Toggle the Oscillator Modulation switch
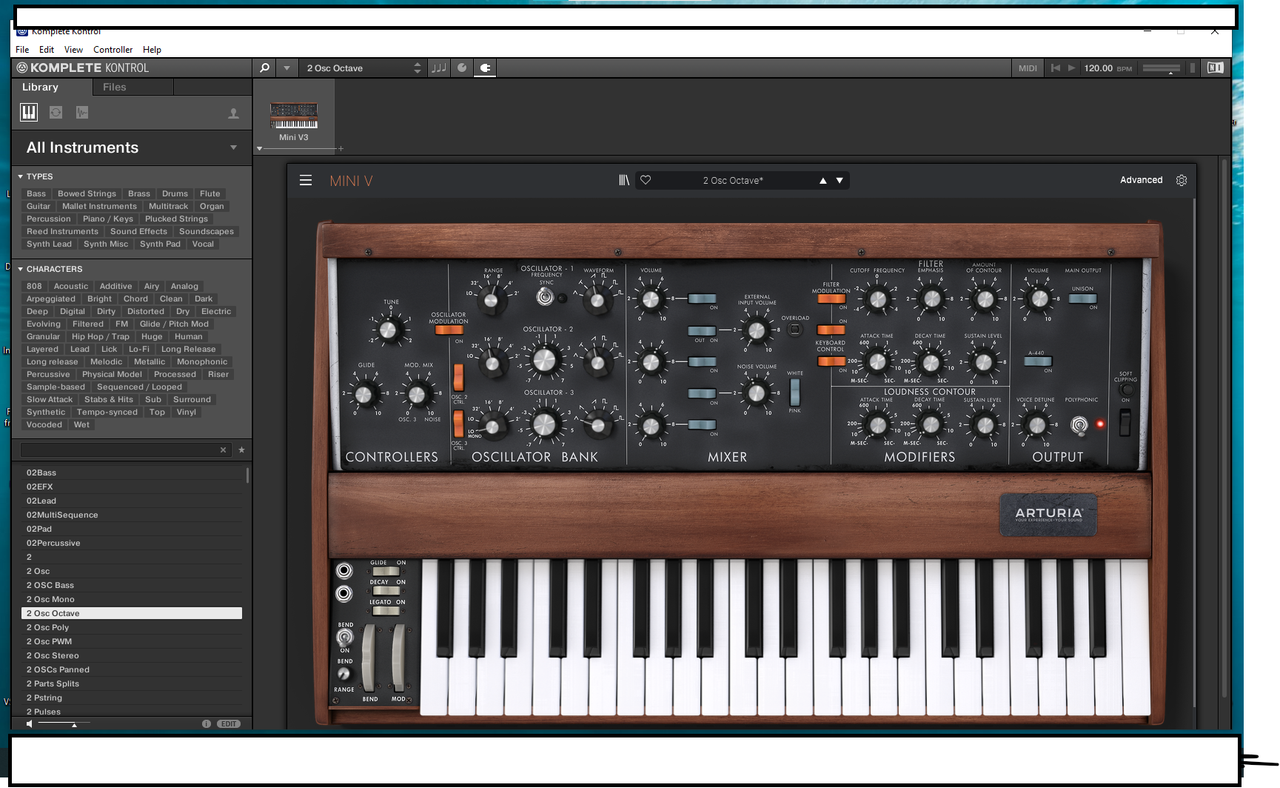1280x788 pixels. pyautogui.click(x=449, y=329)
